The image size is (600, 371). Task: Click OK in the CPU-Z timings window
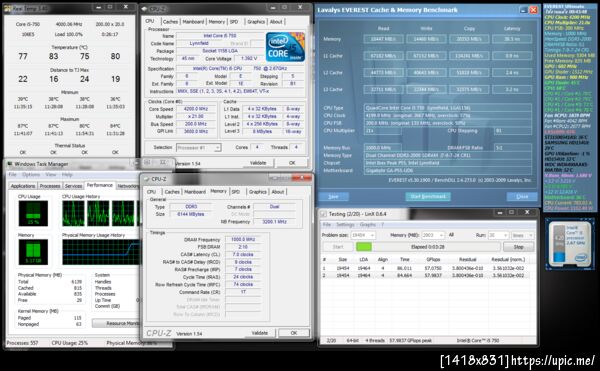click(294, 333)
